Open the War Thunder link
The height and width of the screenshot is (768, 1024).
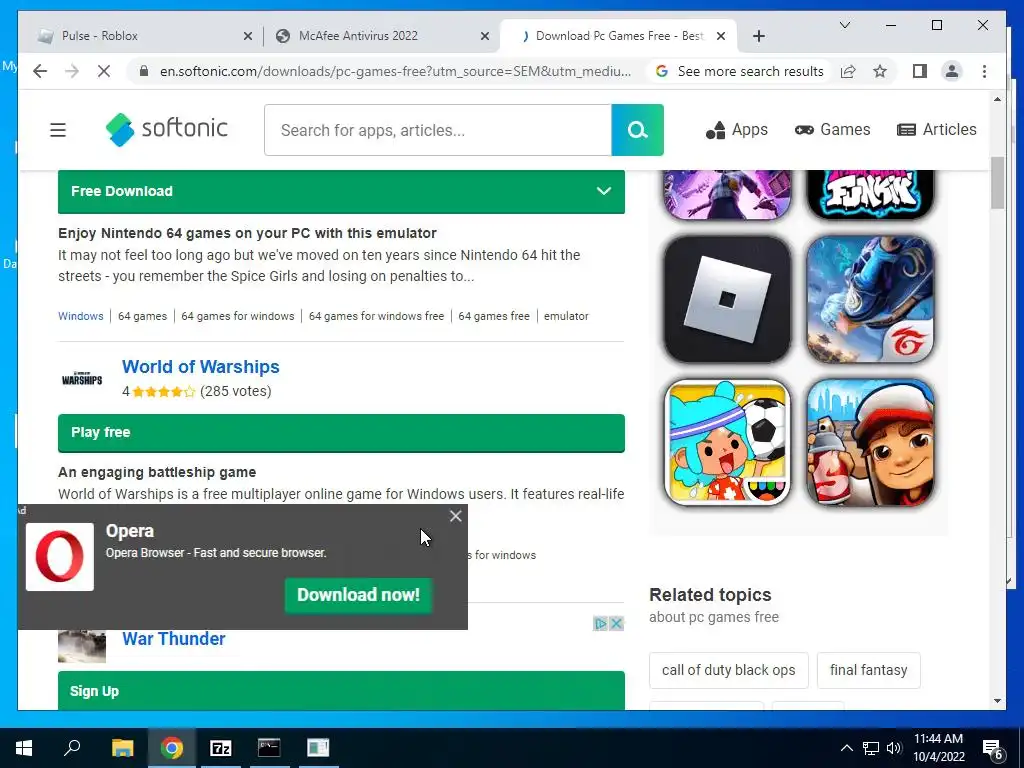click(174, 639)
